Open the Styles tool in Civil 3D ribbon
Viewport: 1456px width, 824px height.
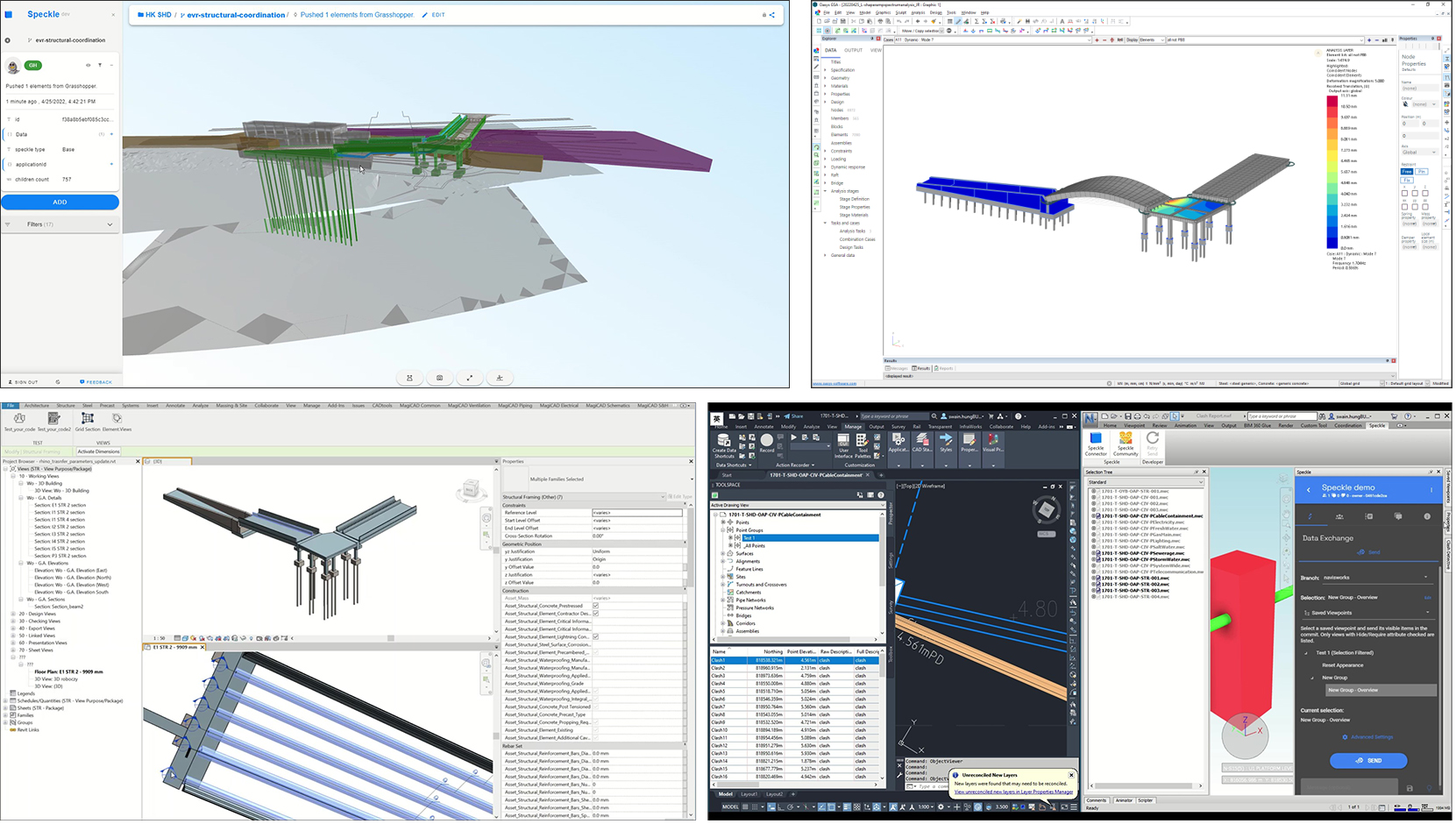[948, 443]
